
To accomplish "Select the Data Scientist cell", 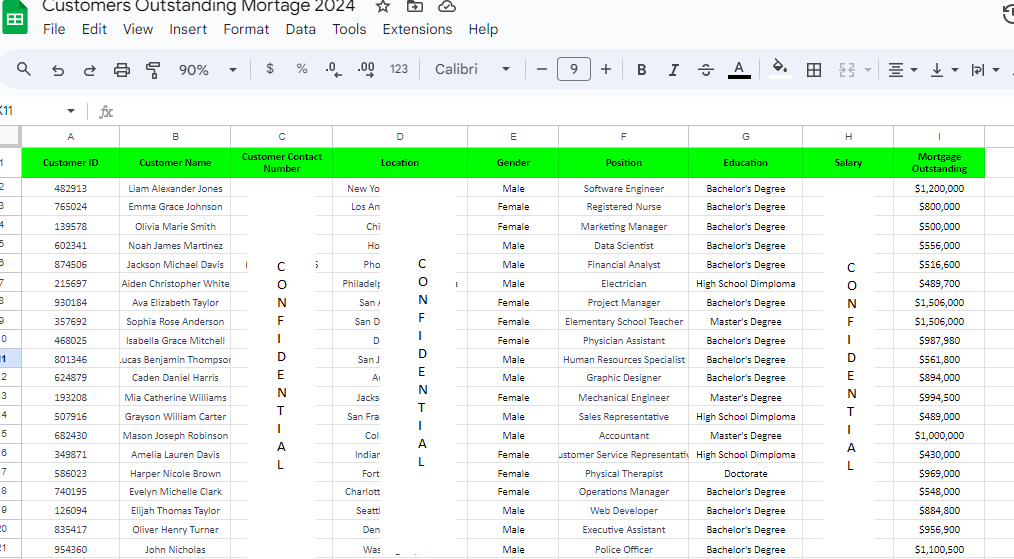I will click(623, 246).
